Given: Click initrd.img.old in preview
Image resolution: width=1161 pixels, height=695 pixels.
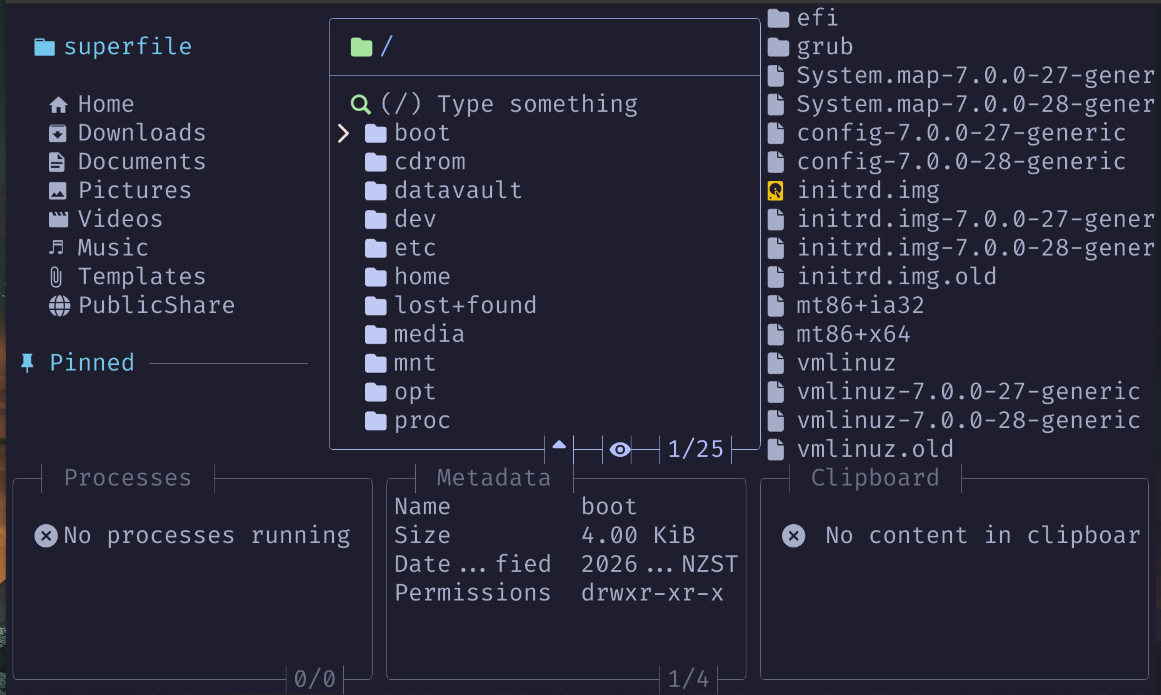Looking at the screenshot, I should point(897,277).
